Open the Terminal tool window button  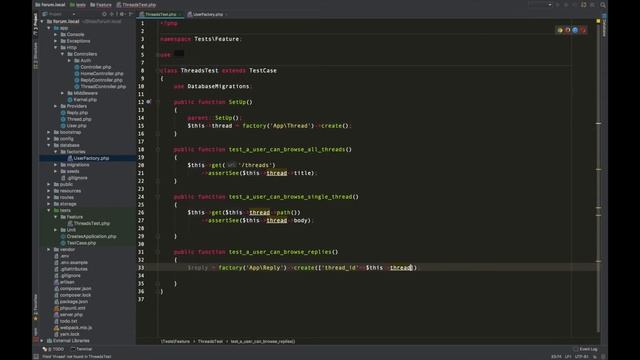click(82, 349)
